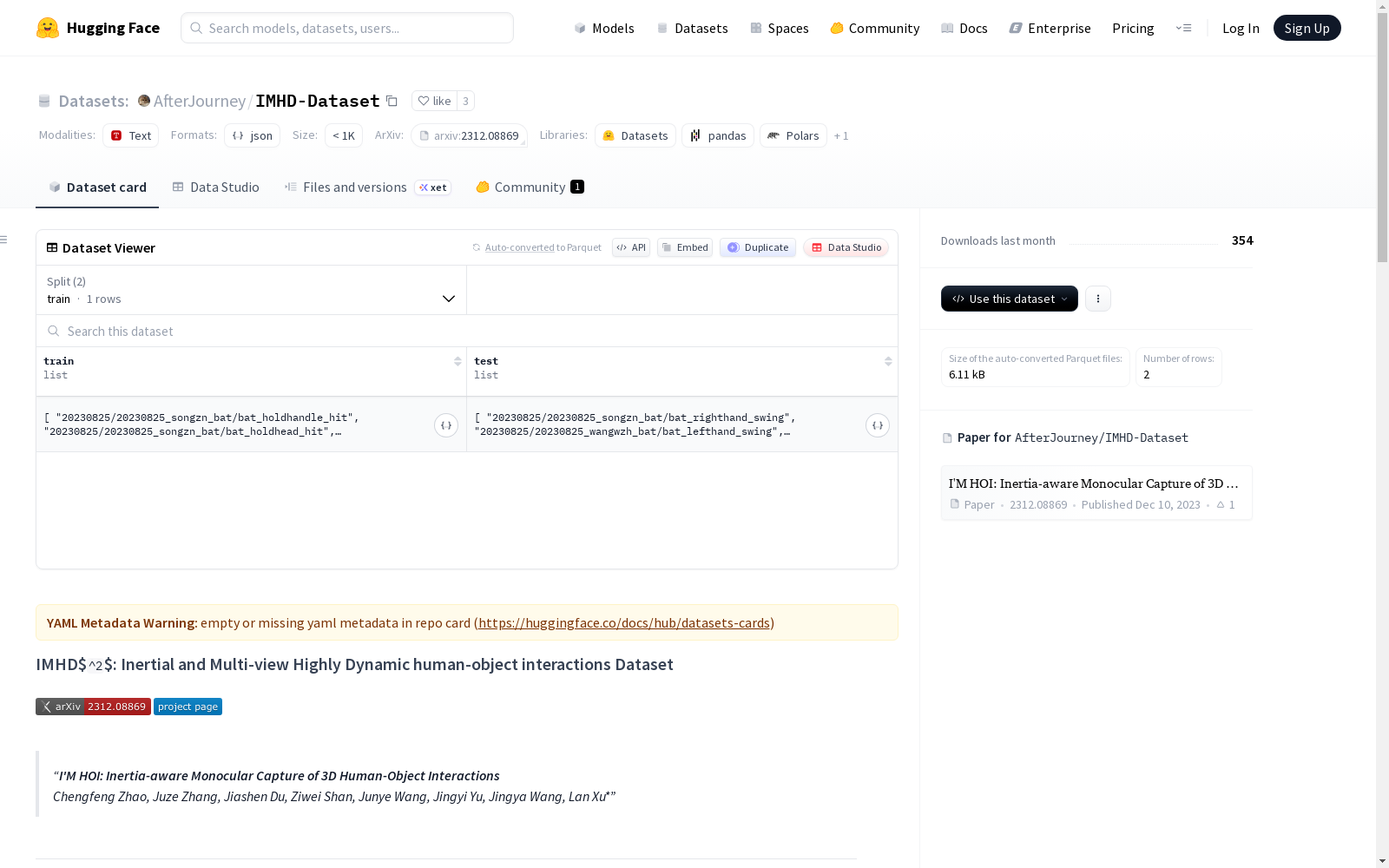Click the Log In link
1389x868 pixels.
(1241, 28)
